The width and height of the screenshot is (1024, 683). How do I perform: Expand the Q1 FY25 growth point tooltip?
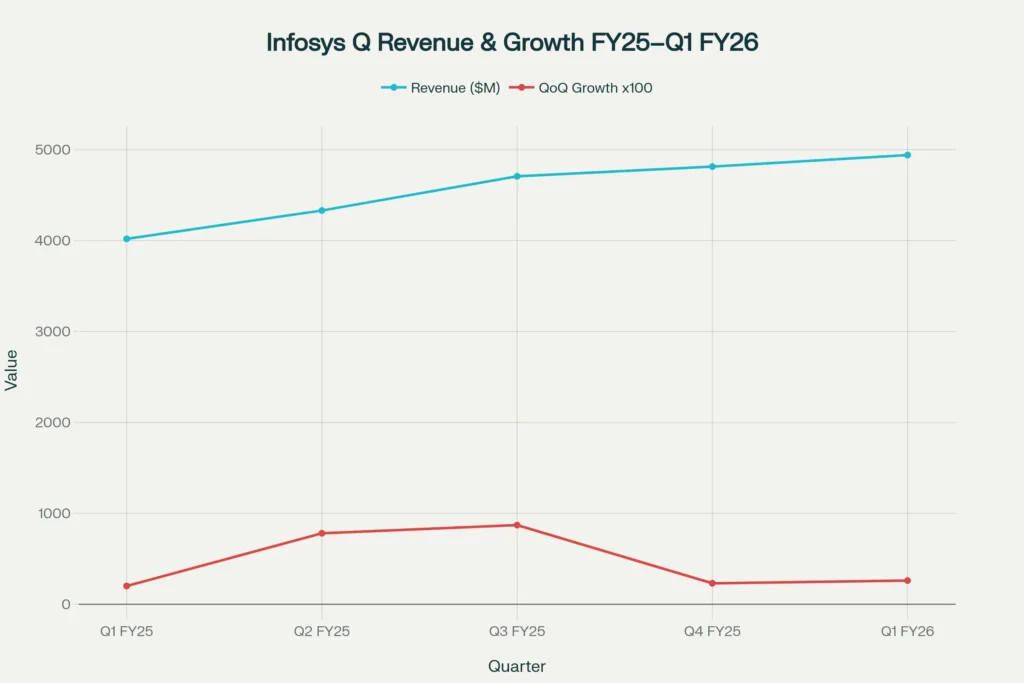[x=126, y=584]
